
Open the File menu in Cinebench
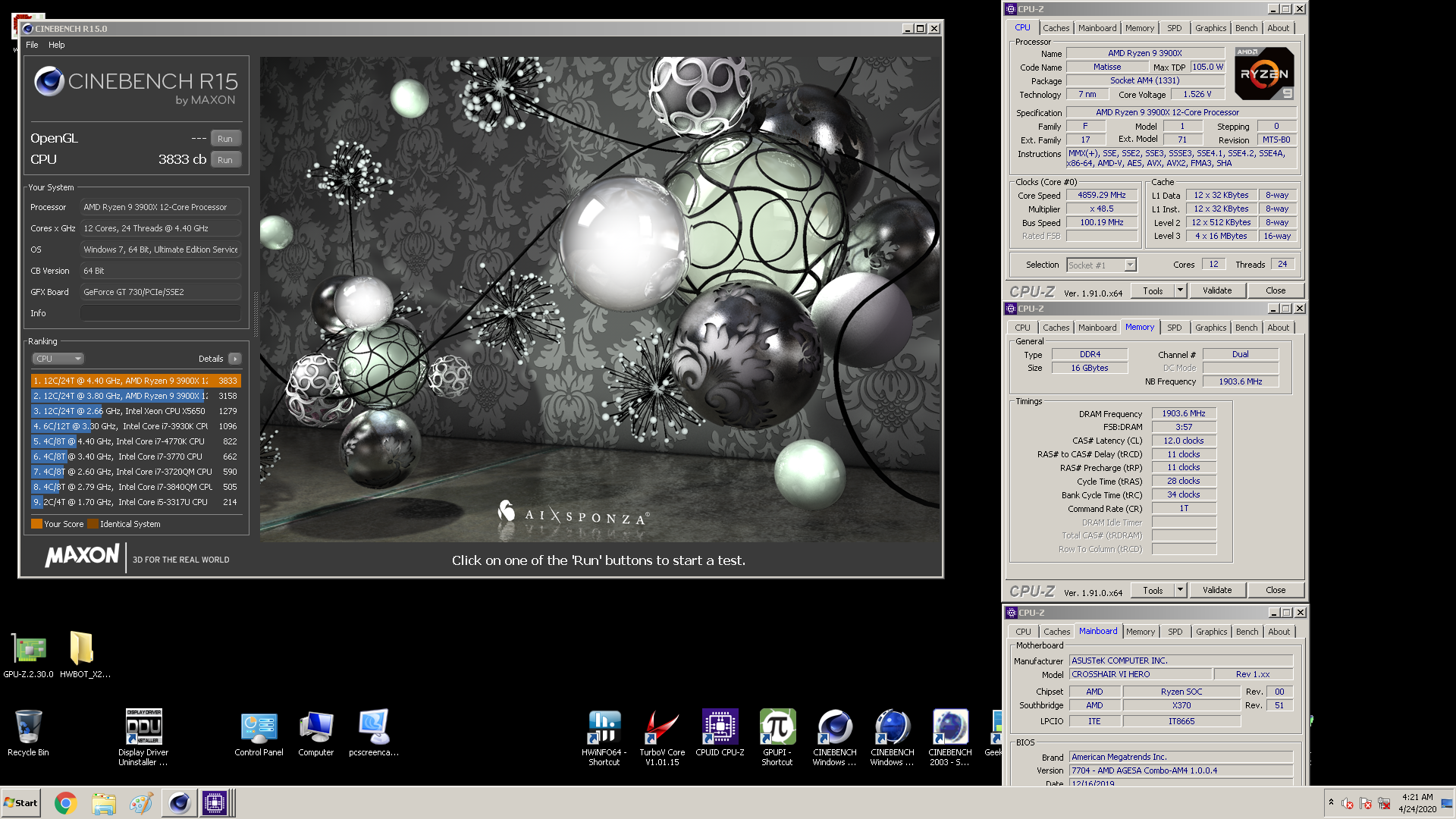click(x=32, y=45)
